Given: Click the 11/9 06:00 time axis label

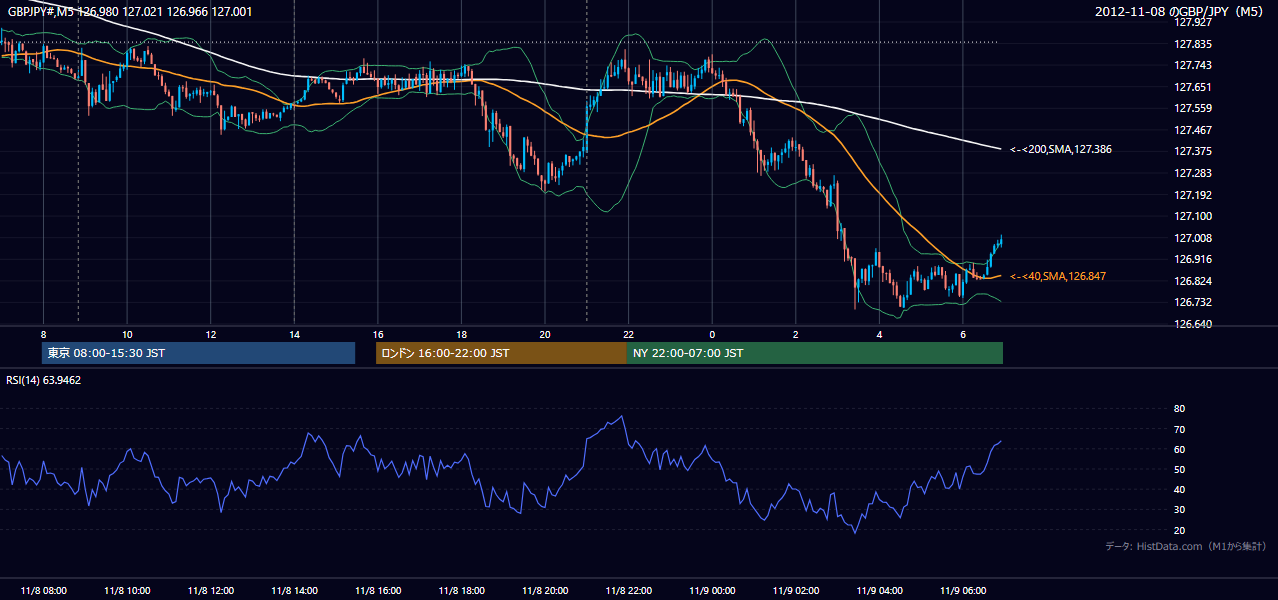Looking at the screenshot, I should 962,590.
